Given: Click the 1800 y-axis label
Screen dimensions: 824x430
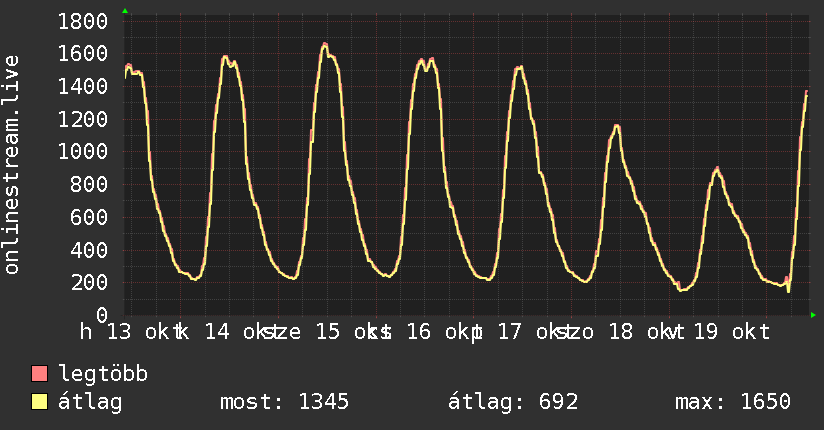Looking at the screenshot, I should pyautogui.click(x=83, y=22).
